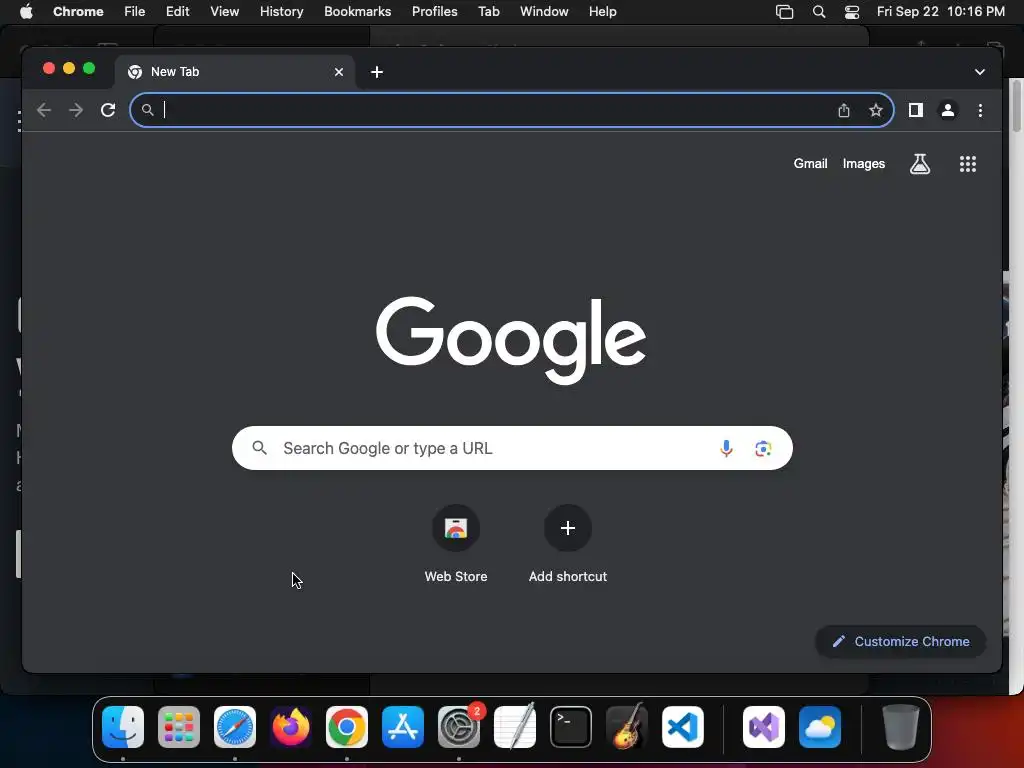The height and width of the screenshot is (768, 1024).
Task: Reload the current page
Action: [x=108, y=110]
